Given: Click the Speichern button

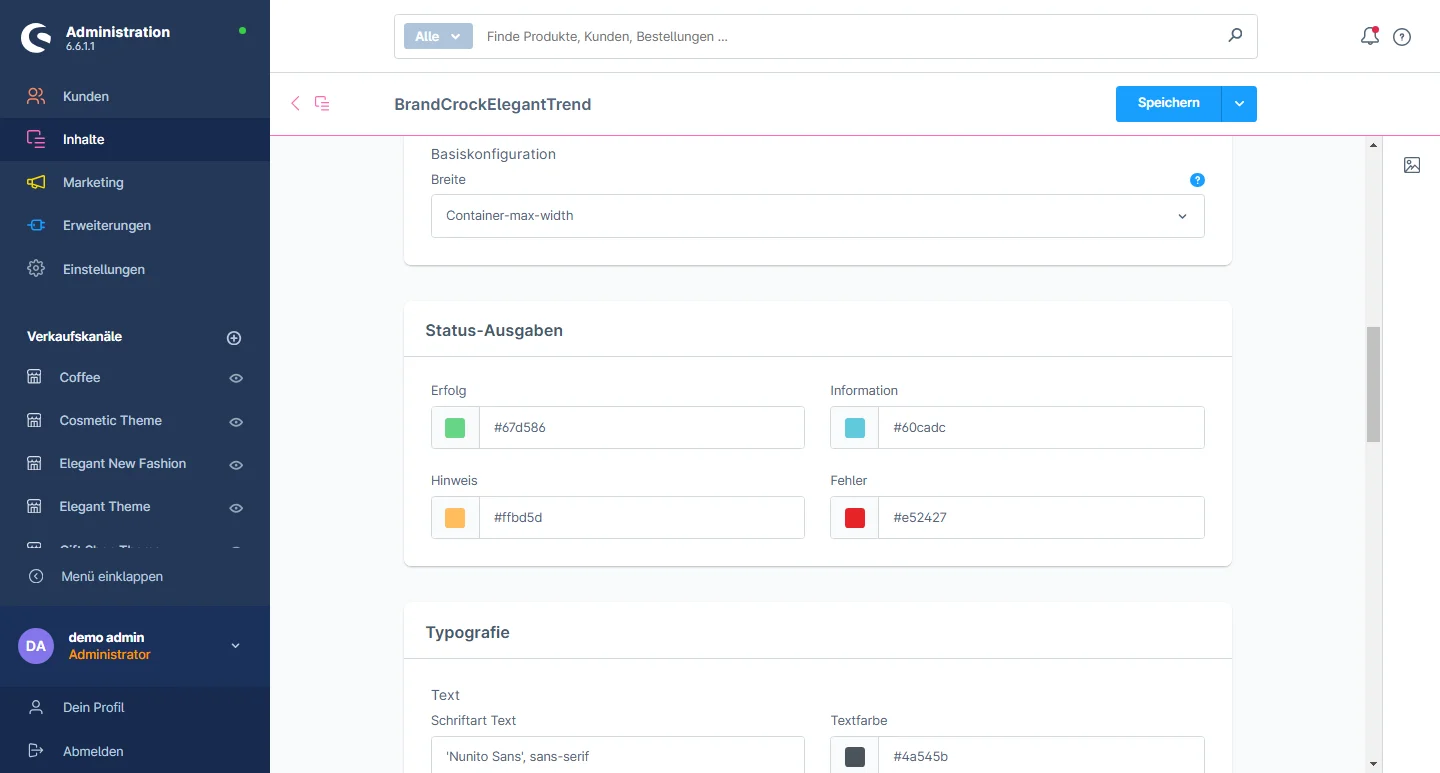Looking at the screenshot, I should [x=1168, y=104].
